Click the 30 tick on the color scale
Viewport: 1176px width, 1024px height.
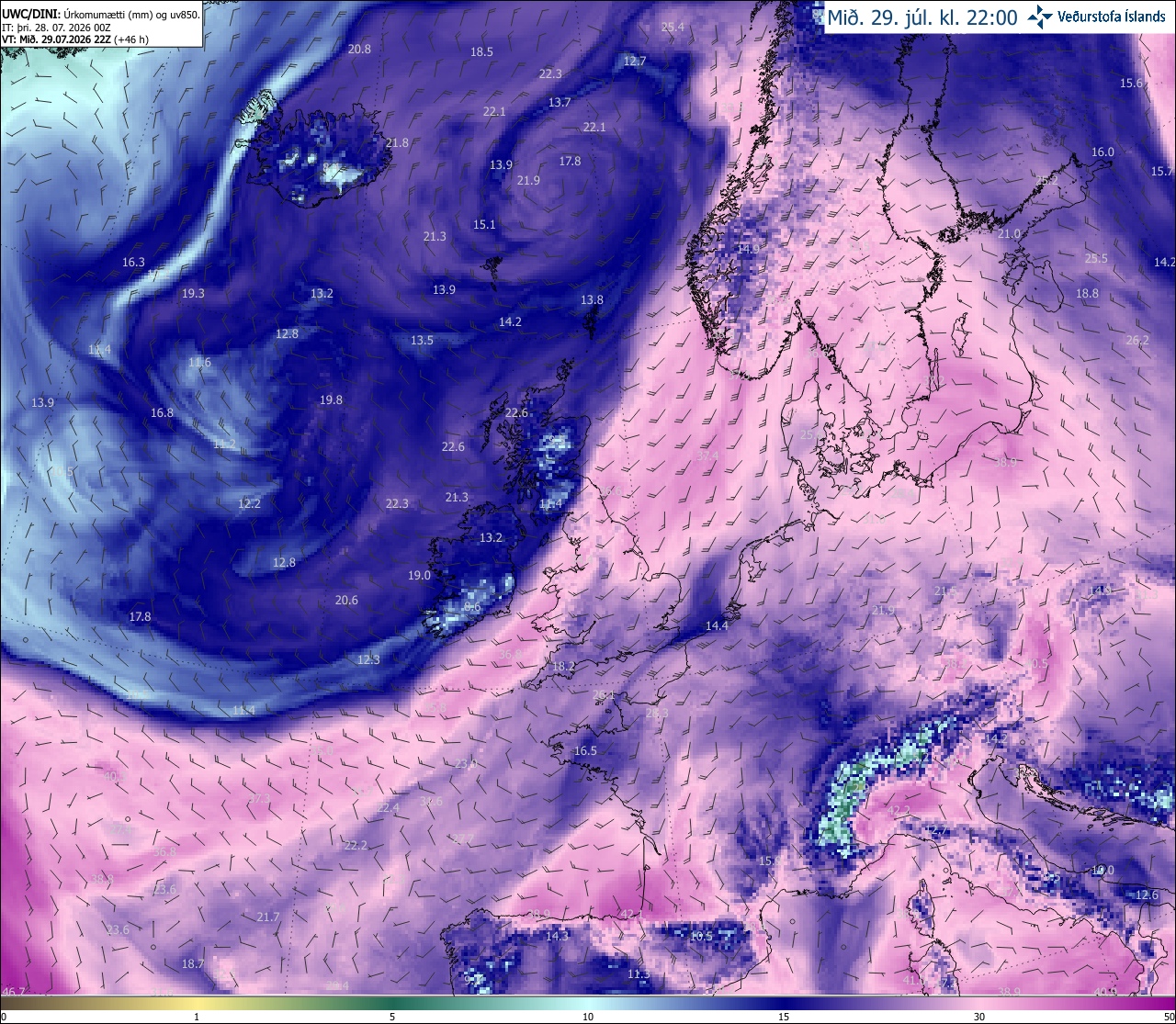979,1017
